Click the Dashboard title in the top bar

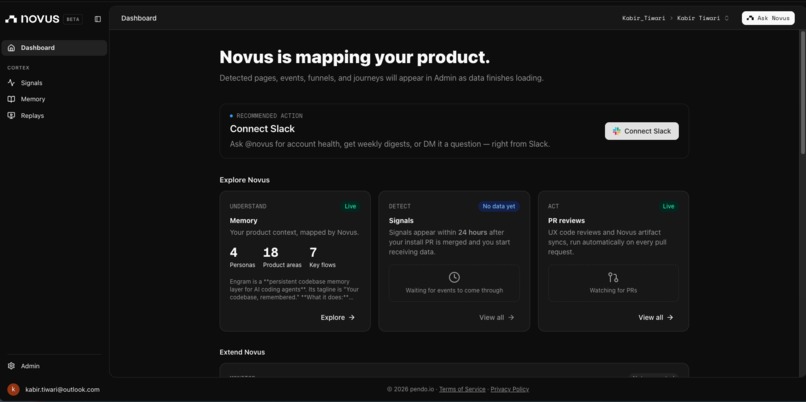click(139, 18)
